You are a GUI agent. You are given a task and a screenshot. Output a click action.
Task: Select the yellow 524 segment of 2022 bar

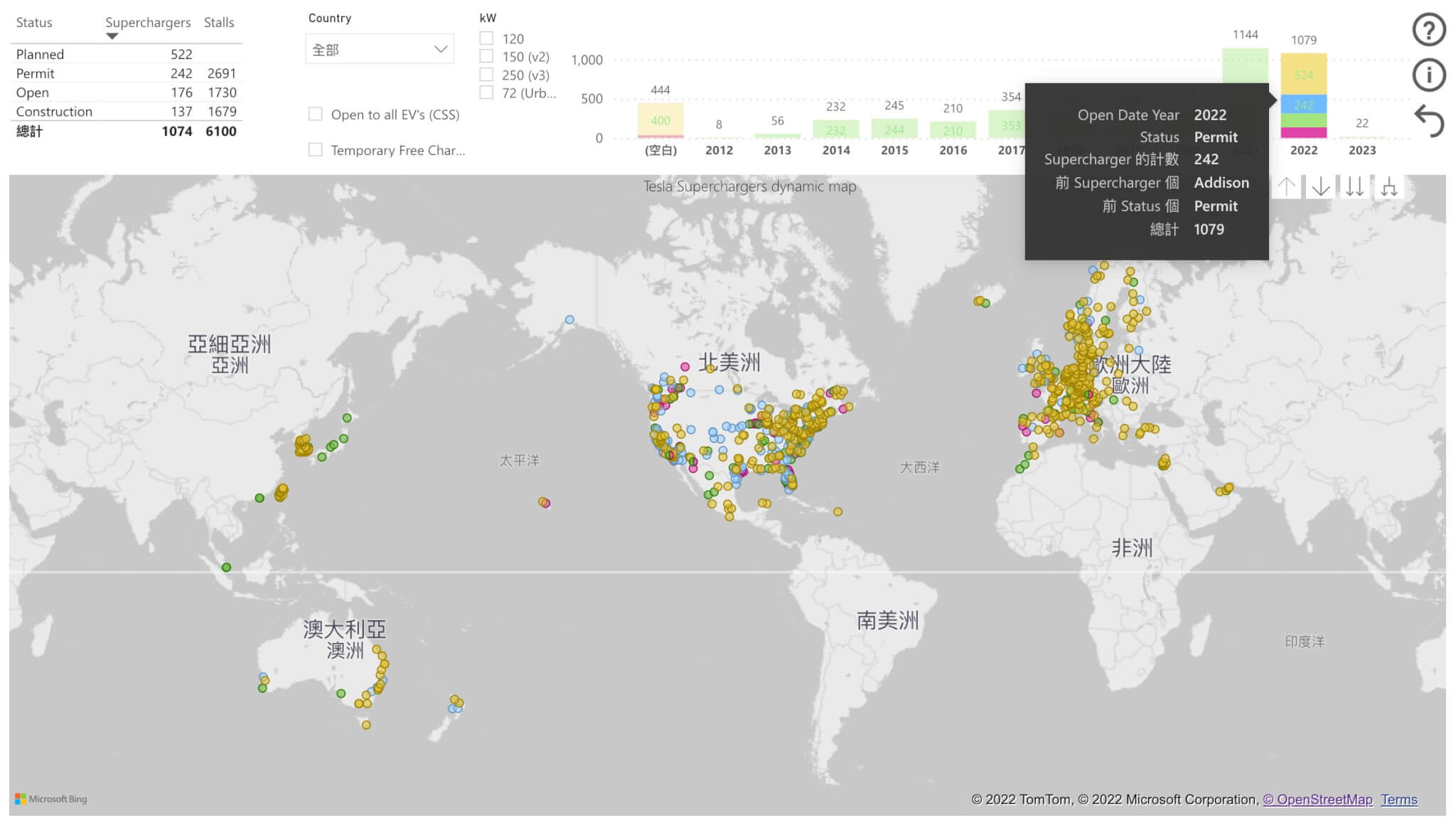1304,74
